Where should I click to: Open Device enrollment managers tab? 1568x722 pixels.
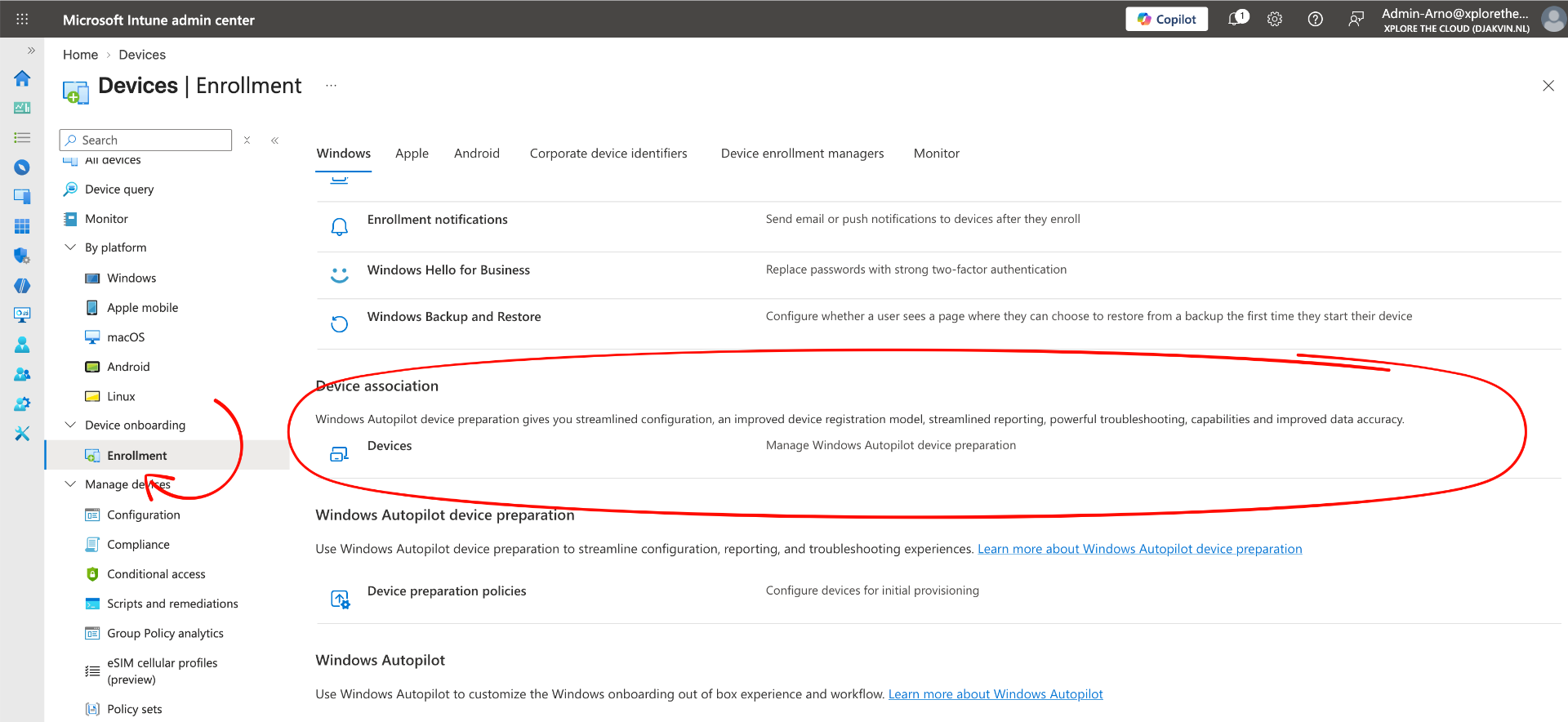[x=802, y=154]
